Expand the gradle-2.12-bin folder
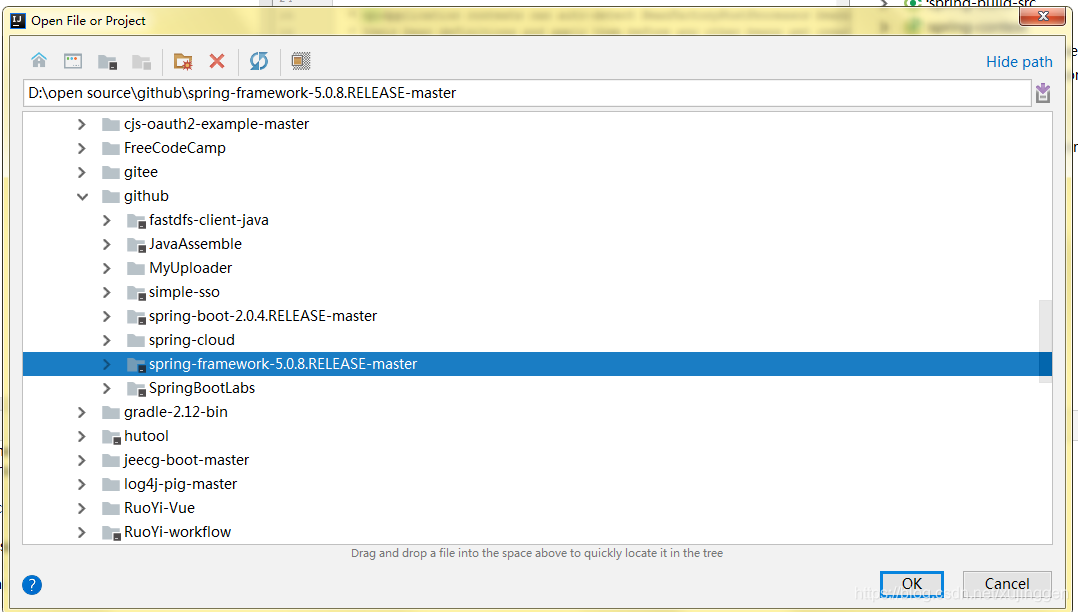1078x612 pixels. [x=82, y=413]
